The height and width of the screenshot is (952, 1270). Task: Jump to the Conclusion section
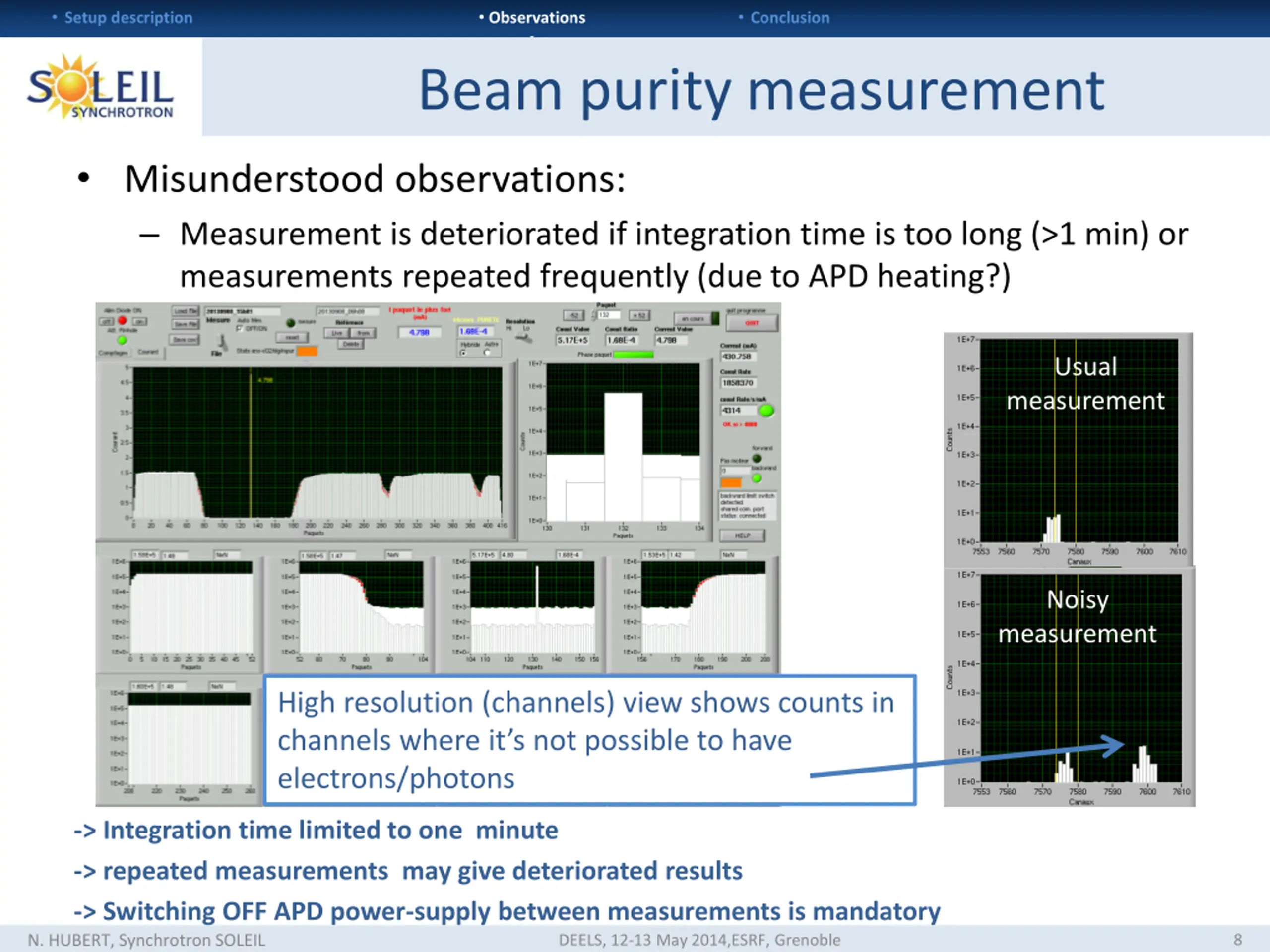[x=790, y=18]
